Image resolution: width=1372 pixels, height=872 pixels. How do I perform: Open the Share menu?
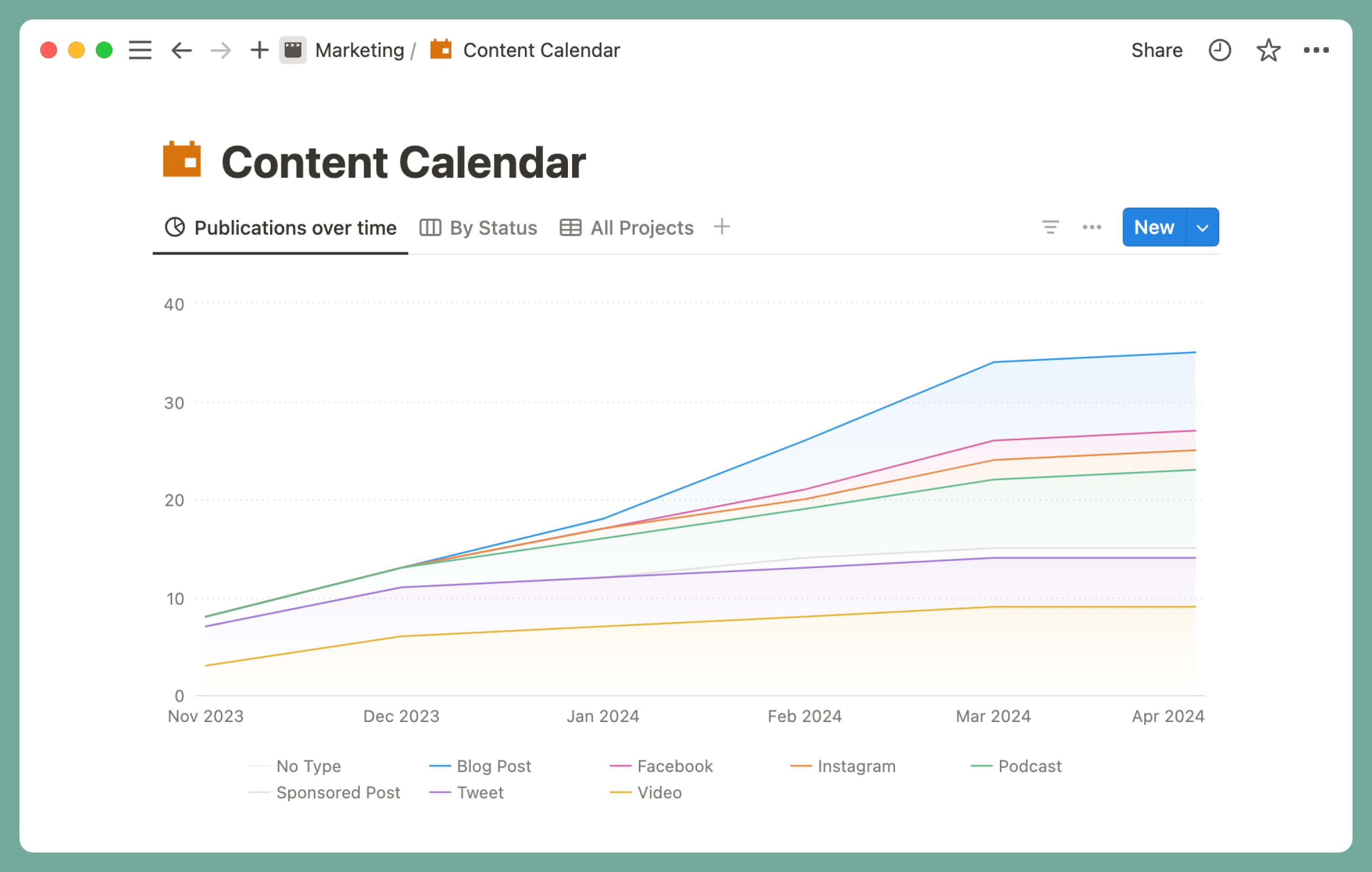pyautogui.click(x=1157, y=50)
